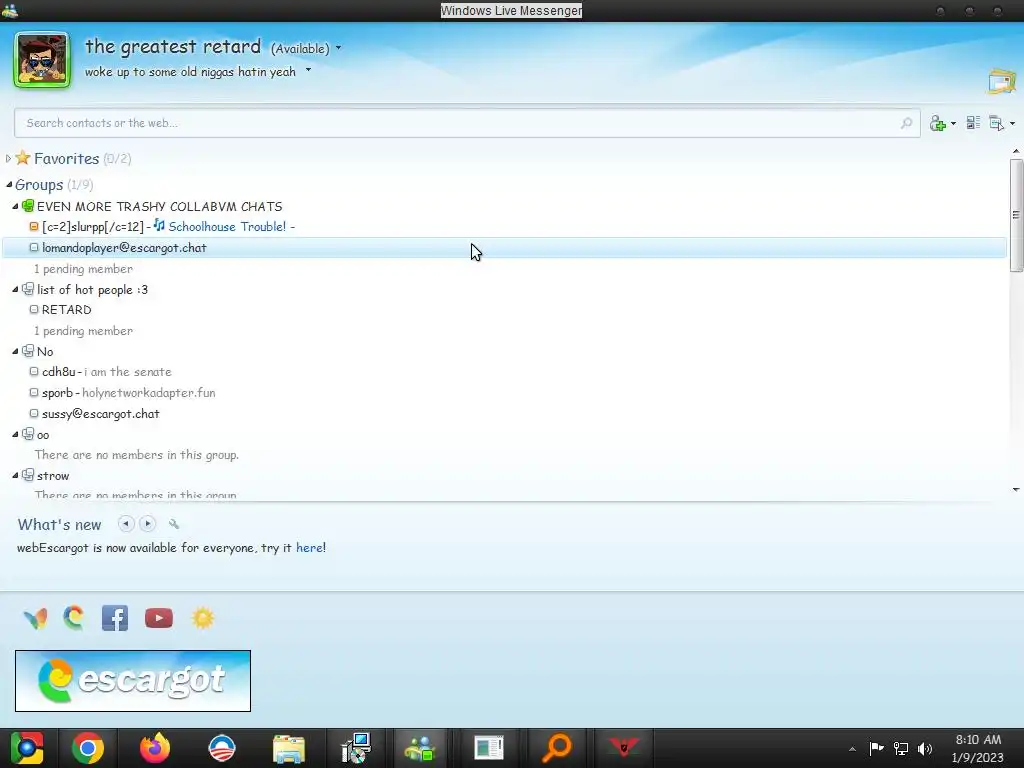Open the Facebook icon
This screenshot has width=1024, height=768.
(115, 618)
